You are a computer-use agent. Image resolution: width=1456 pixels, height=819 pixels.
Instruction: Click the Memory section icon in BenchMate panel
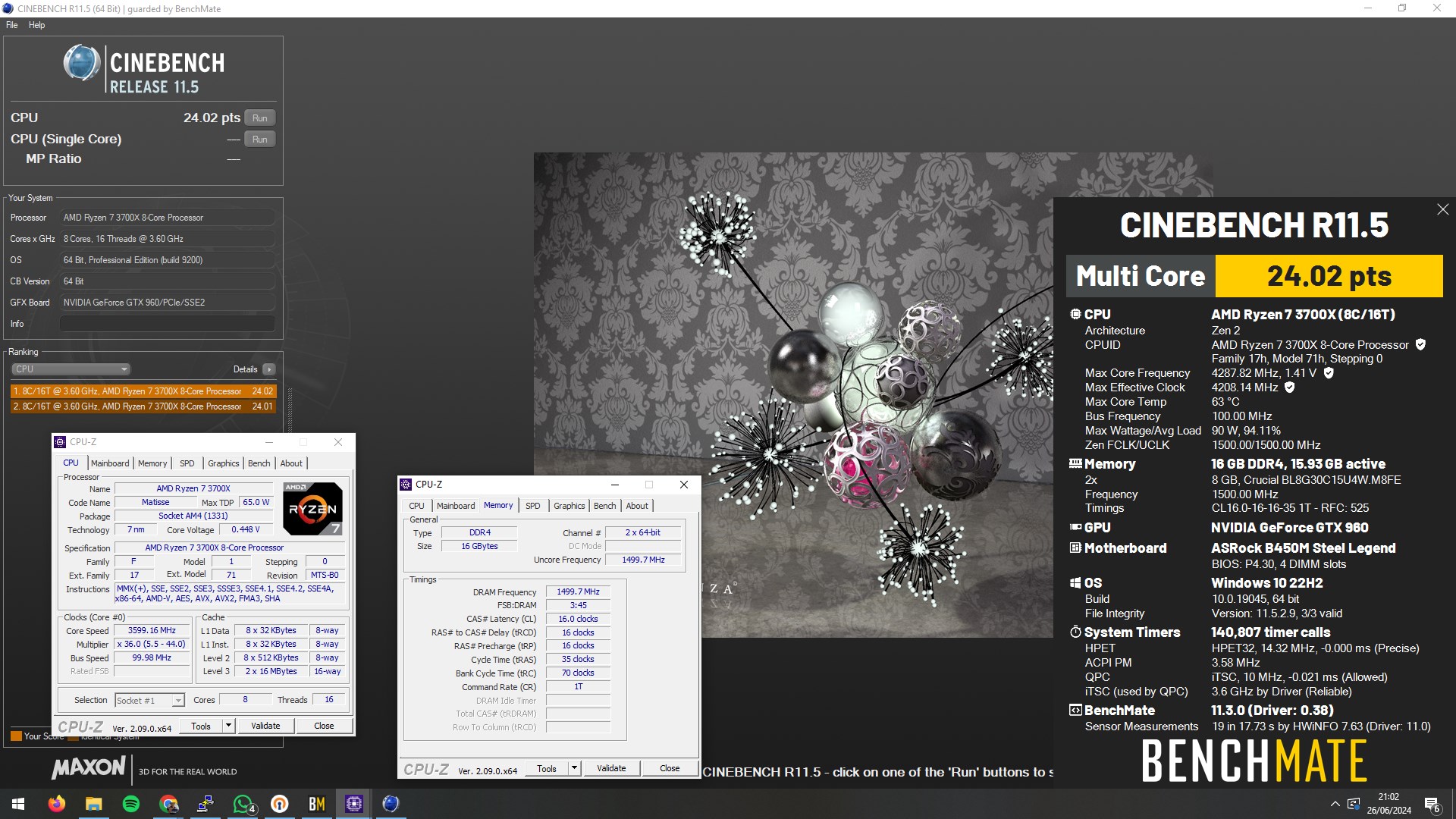click(x=1075, y=463)
